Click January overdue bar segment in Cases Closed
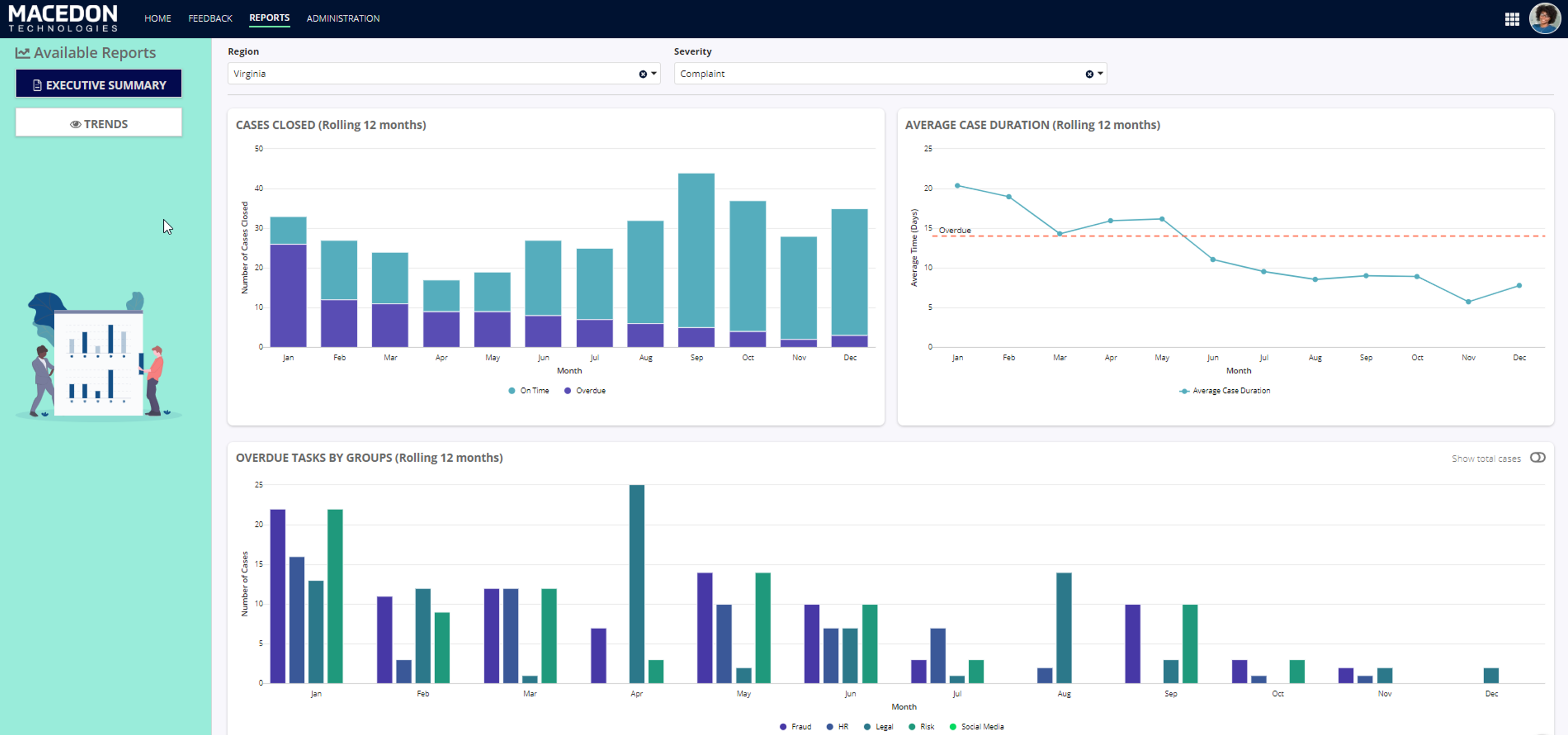Viewport: 1568px width, 735px height. (288, 296)
